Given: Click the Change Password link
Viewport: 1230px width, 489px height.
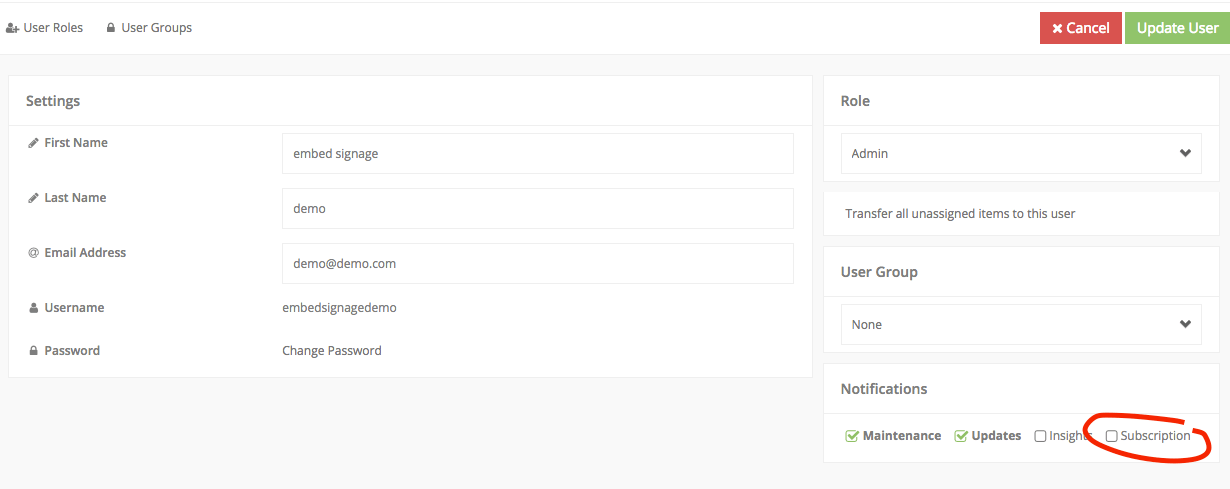Looking at the screenshot, I should tap(332, 351).
